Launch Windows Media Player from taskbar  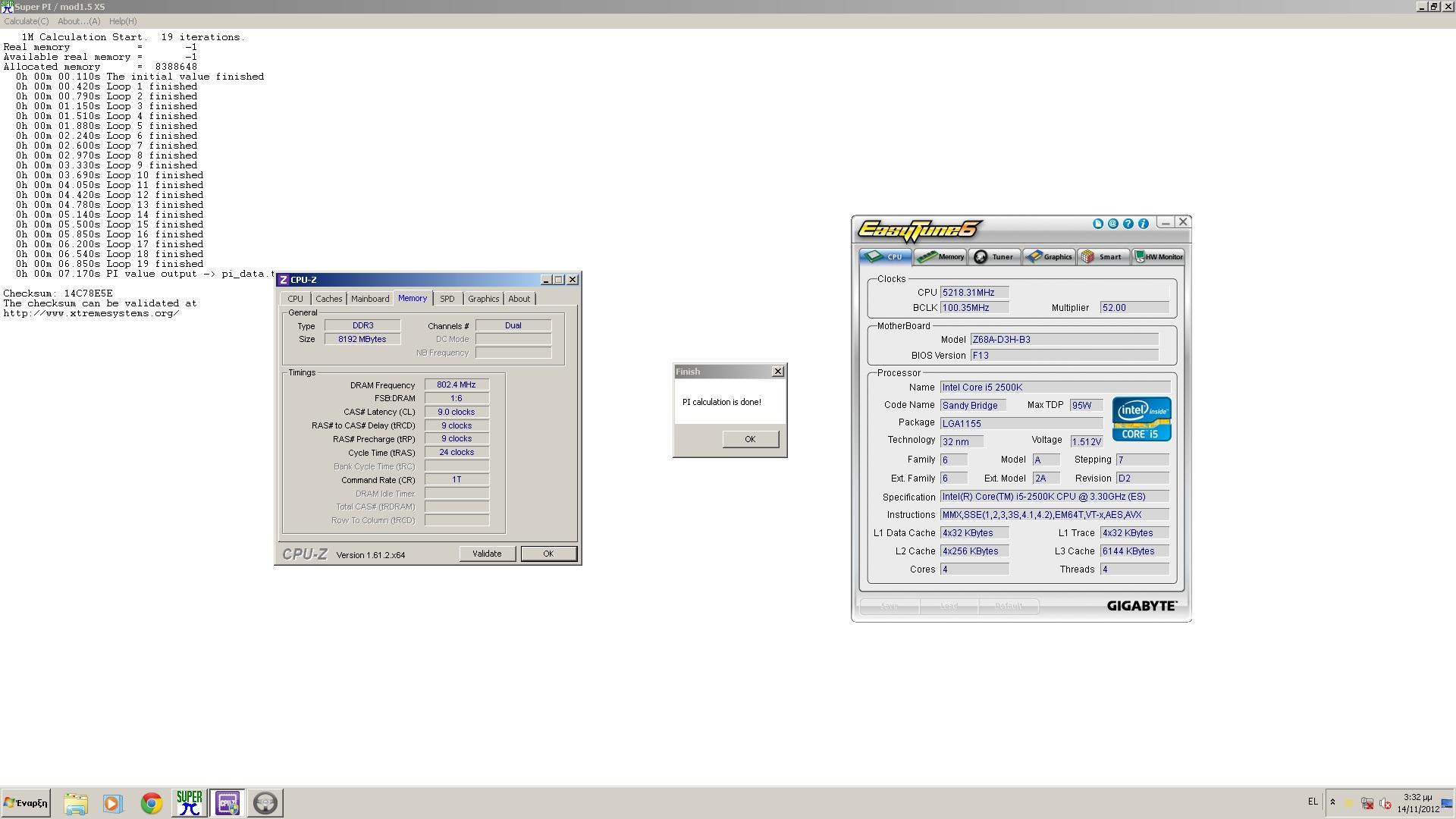coord(113,803)
